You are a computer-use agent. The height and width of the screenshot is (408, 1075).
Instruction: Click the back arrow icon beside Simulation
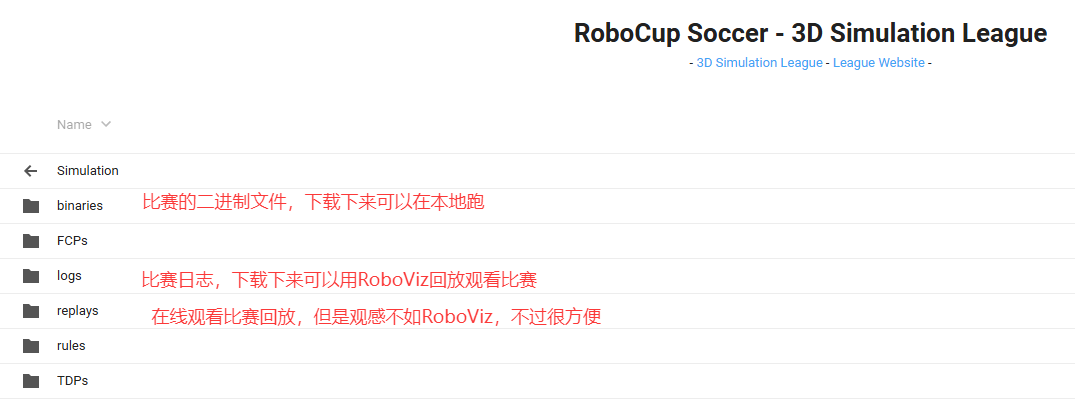(30, 171)
